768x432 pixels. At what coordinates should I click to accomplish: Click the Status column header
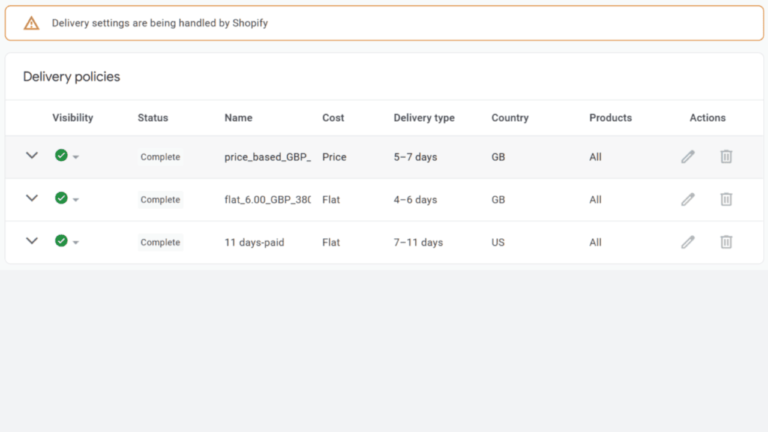153,118
